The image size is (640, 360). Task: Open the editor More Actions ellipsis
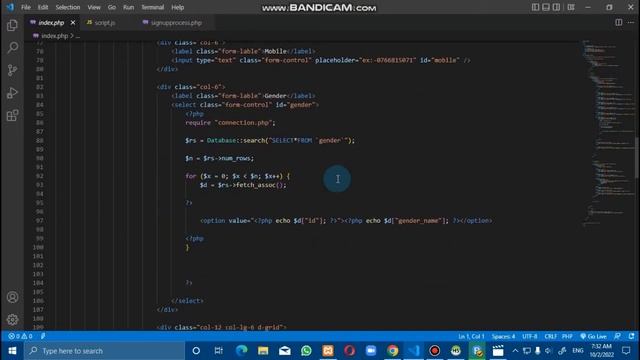click(631, 22)
